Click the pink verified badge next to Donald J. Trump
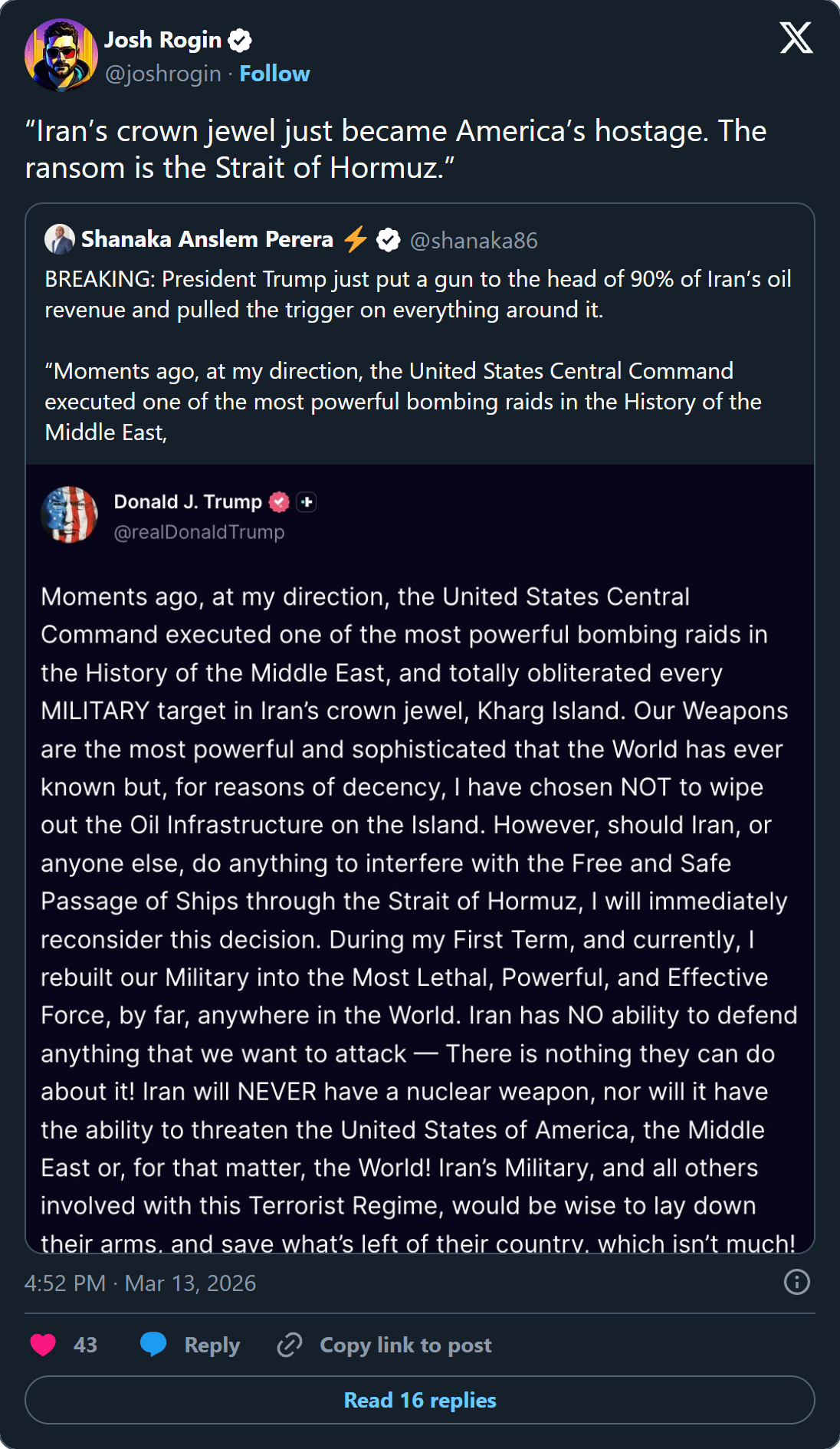This screenshot has height=1449, width=840. click(278, 502)
